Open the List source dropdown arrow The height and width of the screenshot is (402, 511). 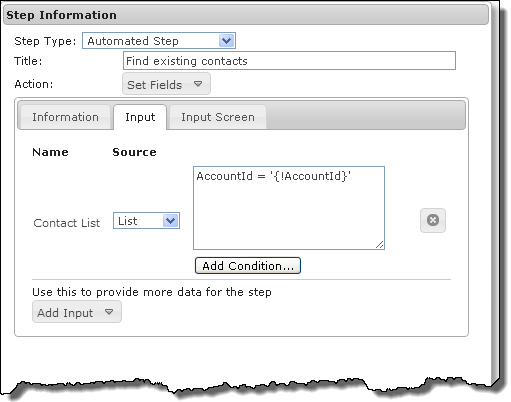pyautogui.click(x=171, y=221)
